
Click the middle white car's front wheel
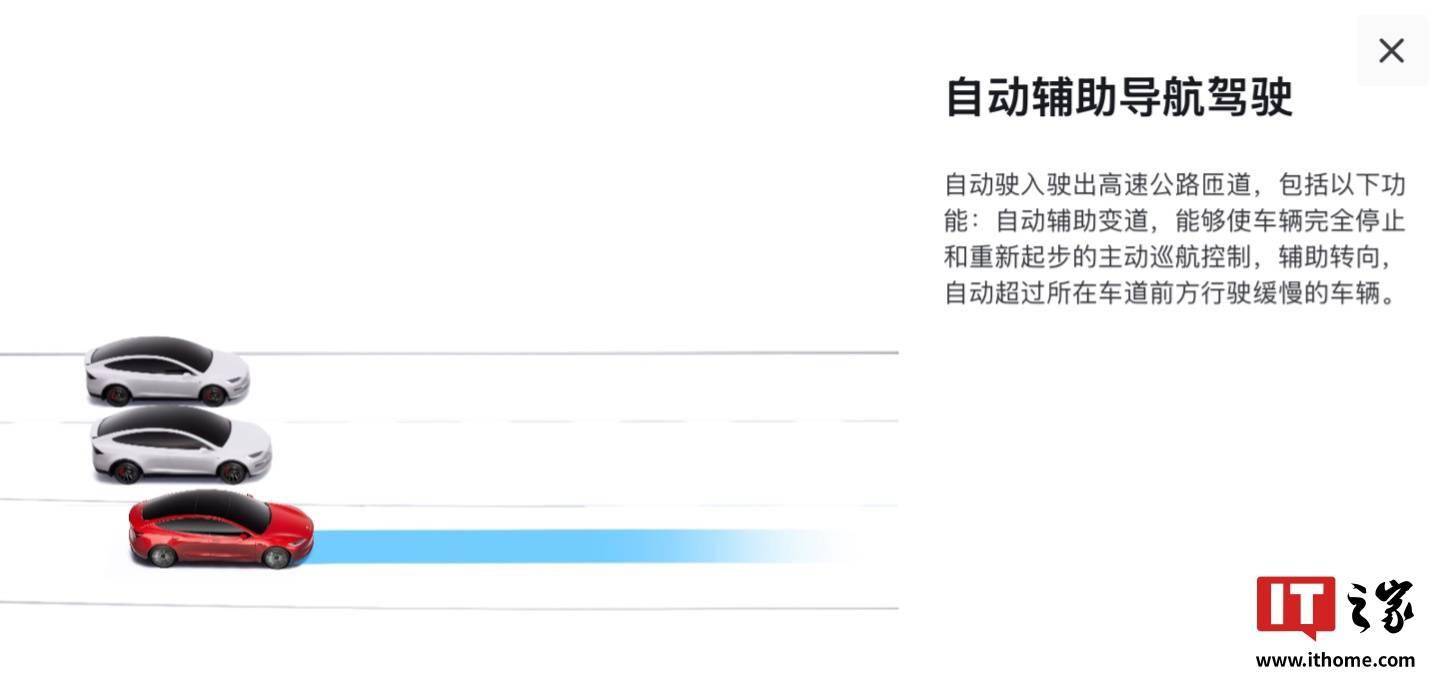(x=232, y=472)
